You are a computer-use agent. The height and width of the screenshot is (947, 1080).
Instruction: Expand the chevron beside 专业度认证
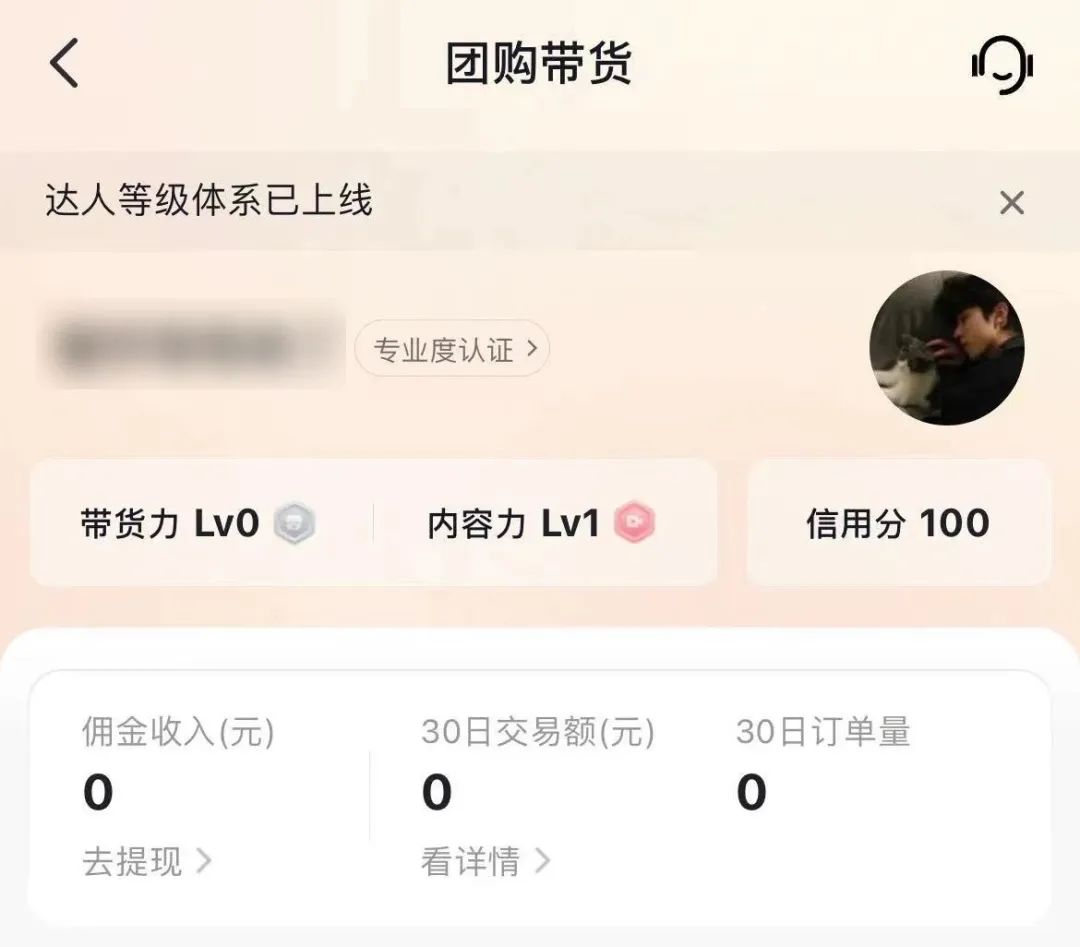tap(537, 349)
